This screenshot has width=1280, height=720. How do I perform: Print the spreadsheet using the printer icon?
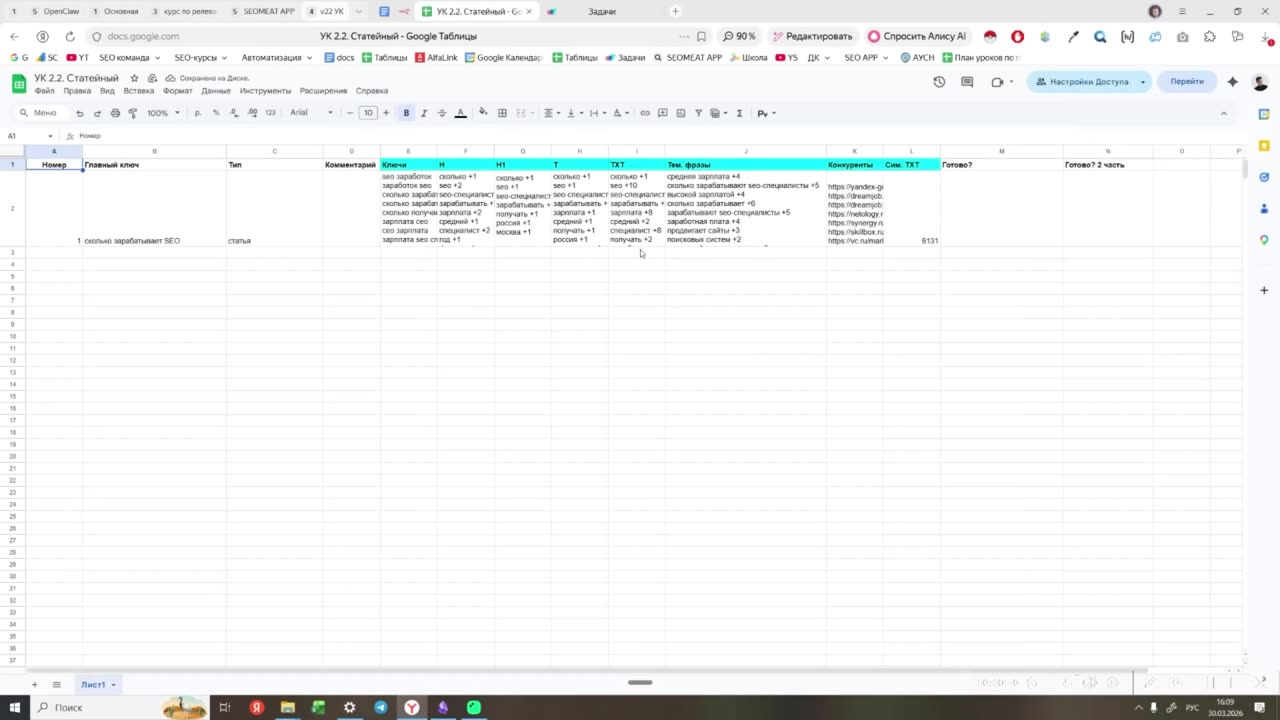pos(115,113)
